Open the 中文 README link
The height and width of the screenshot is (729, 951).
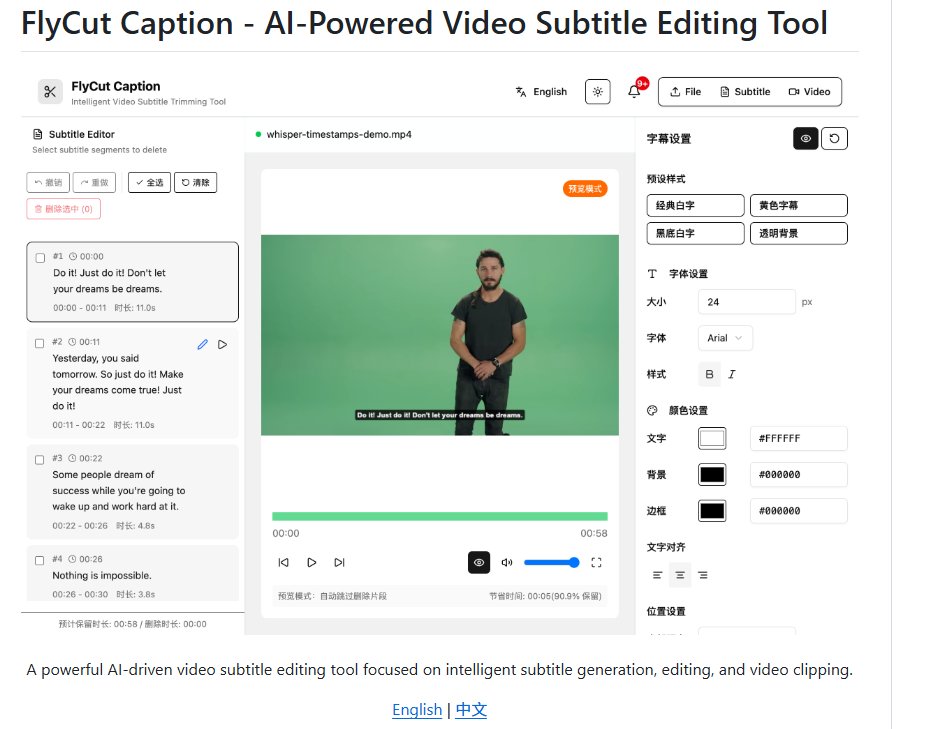tap(471, 710)
